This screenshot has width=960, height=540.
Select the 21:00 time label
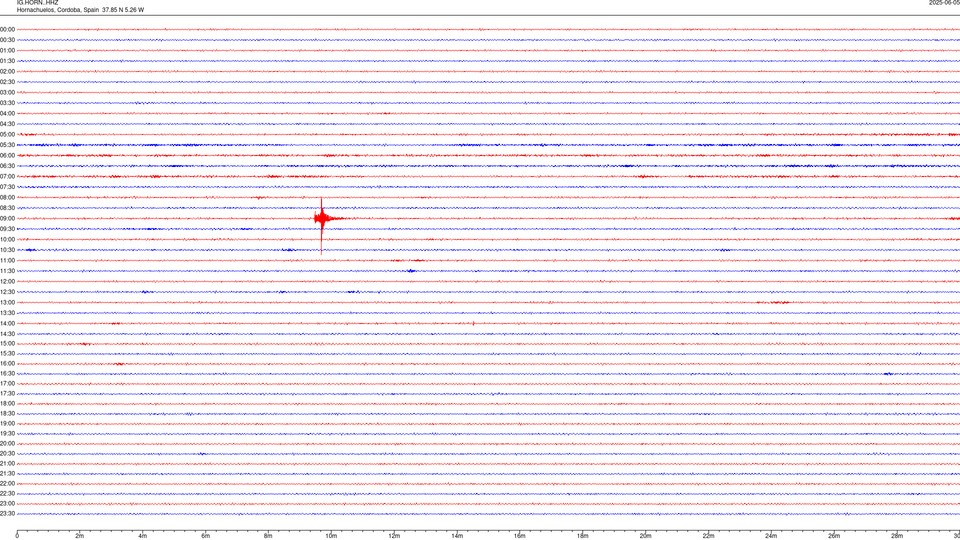(x=7, y=463)
